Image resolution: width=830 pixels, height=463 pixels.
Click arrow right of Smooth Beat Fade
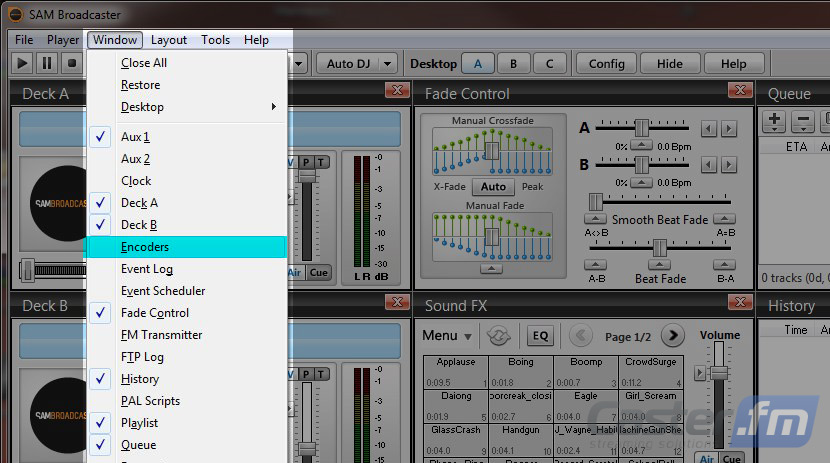[x=724, y=219]
